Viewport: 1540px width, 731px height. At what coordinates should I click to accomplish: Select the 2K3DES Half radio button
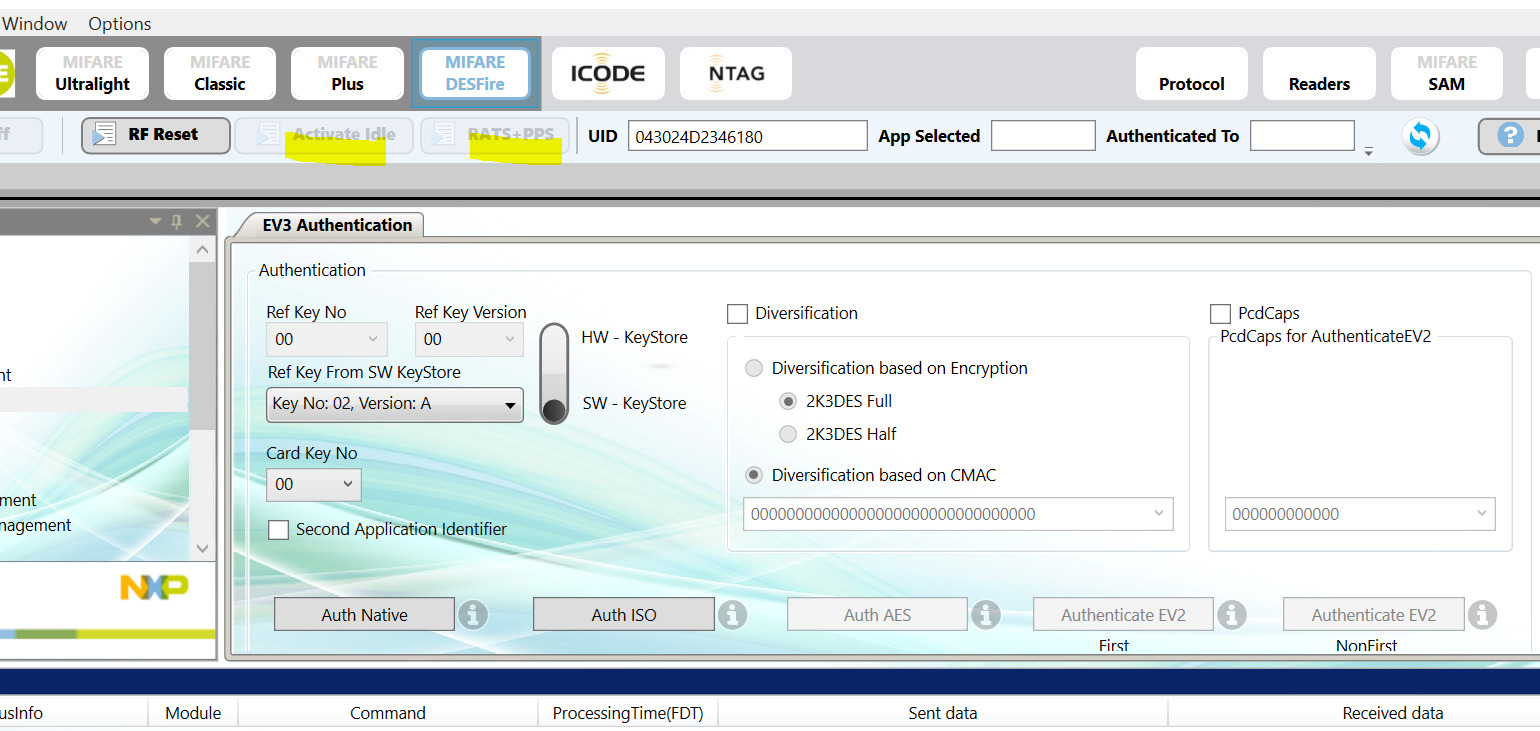point(788,434)
